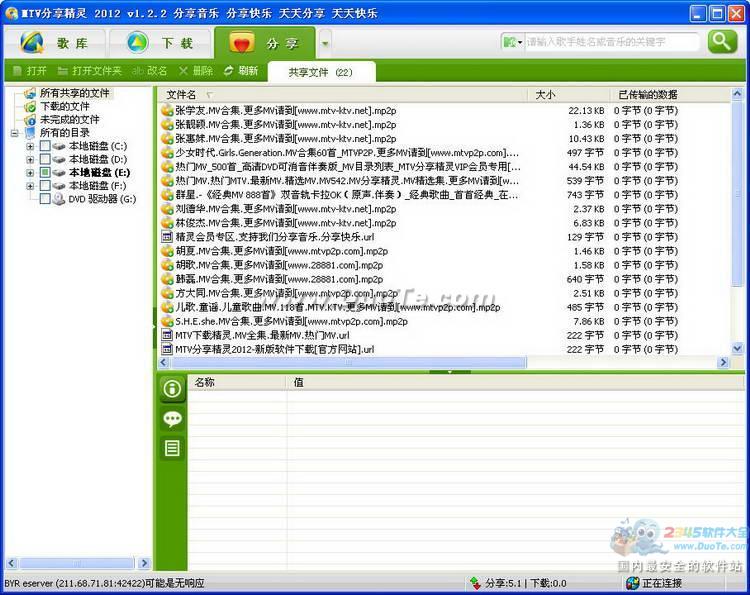This screenshot has width=750, height=595.
Task: Click file list horizontal scrollbar thumb
Action: 349,363
